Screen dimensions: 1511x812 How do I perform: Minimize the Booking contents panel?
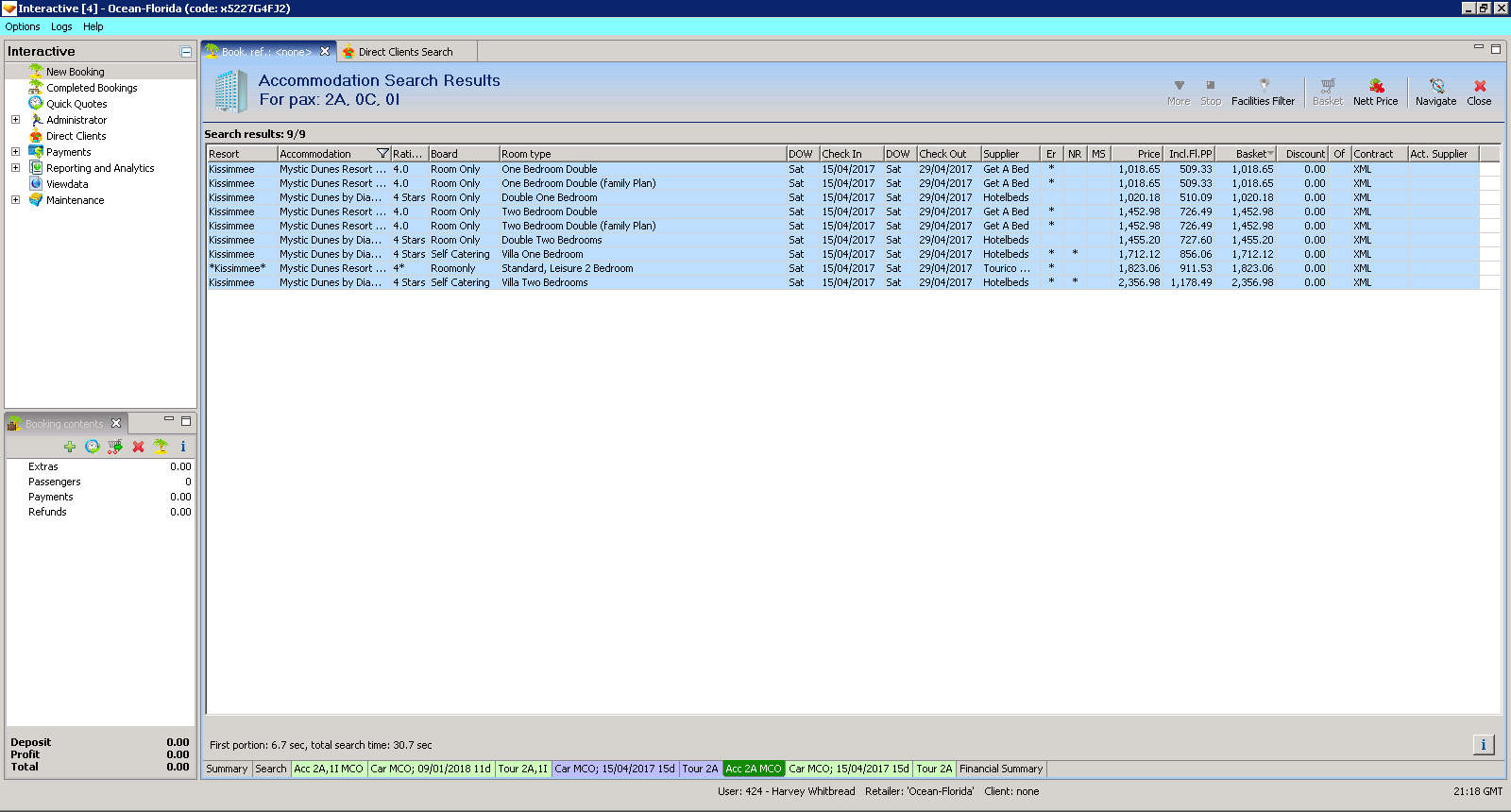coord(169,419)
